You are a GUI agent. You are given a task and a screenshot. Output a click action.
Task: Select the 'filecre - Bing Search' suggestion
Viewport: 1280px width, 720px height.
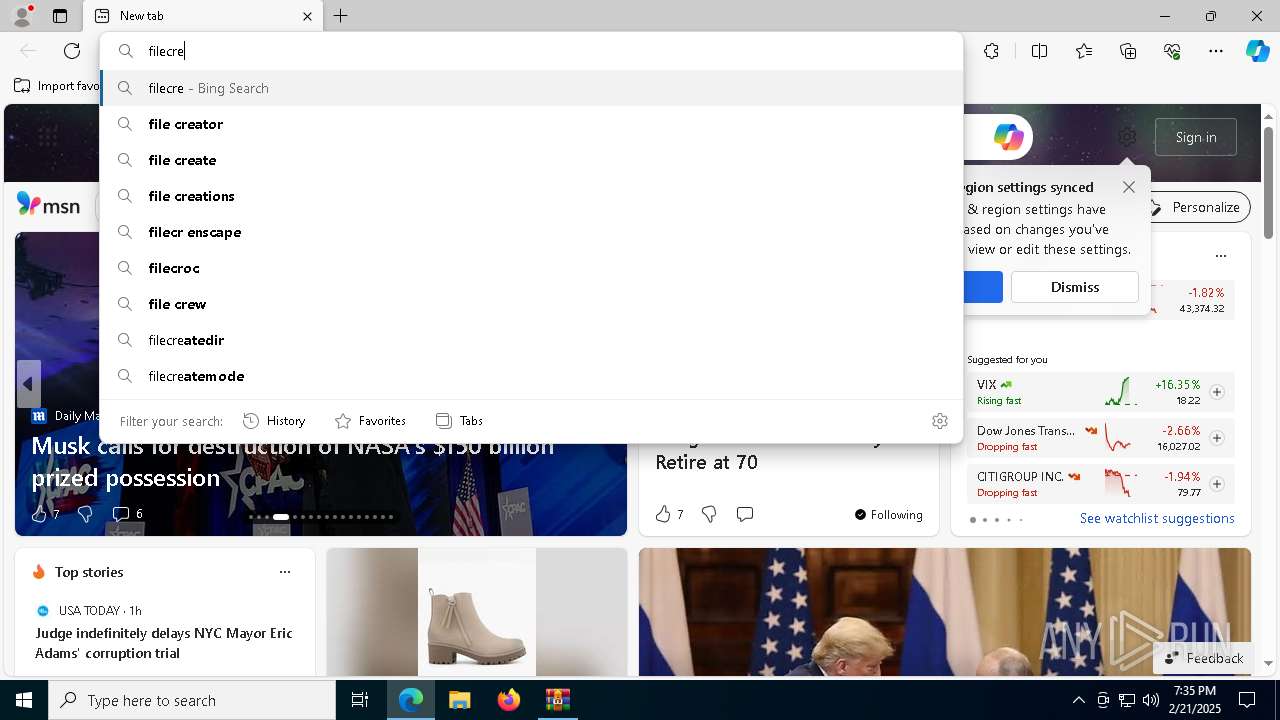pos(532,88)
